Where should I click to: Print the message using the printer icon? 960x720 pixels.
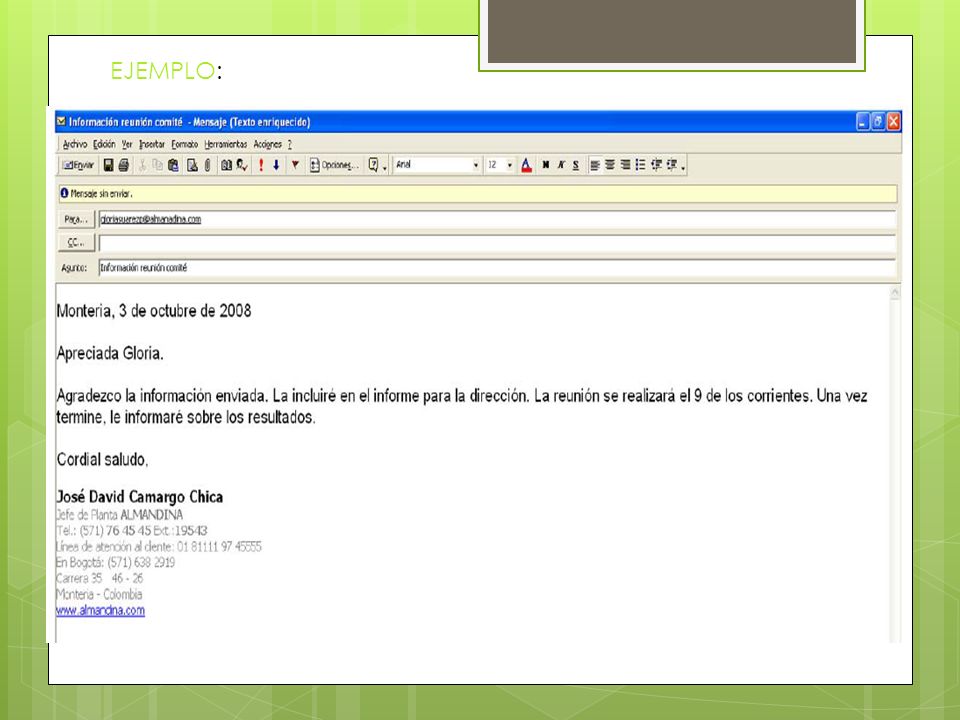point(124,165)
